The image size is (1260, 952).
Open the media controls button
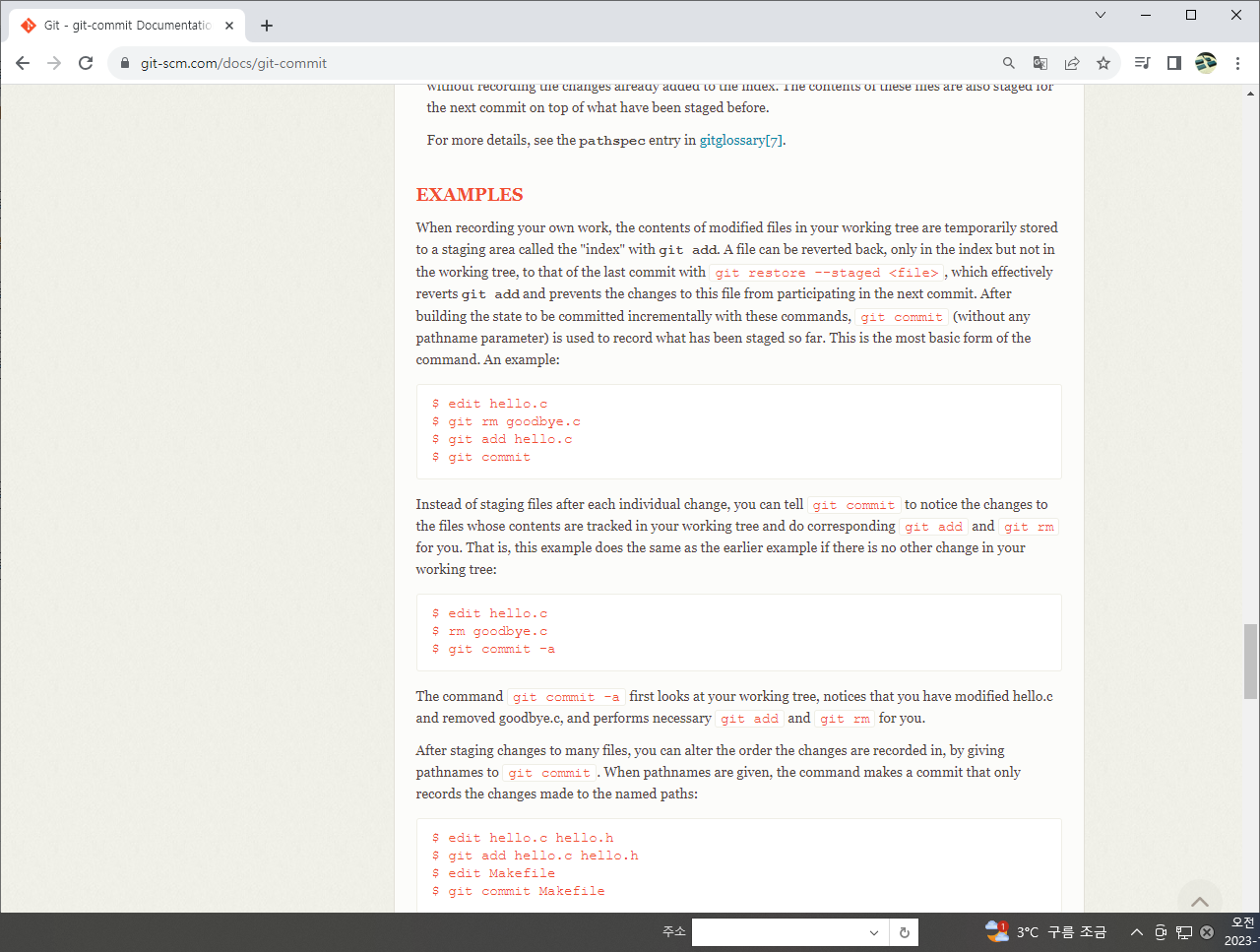click(x=1142, y=63)
